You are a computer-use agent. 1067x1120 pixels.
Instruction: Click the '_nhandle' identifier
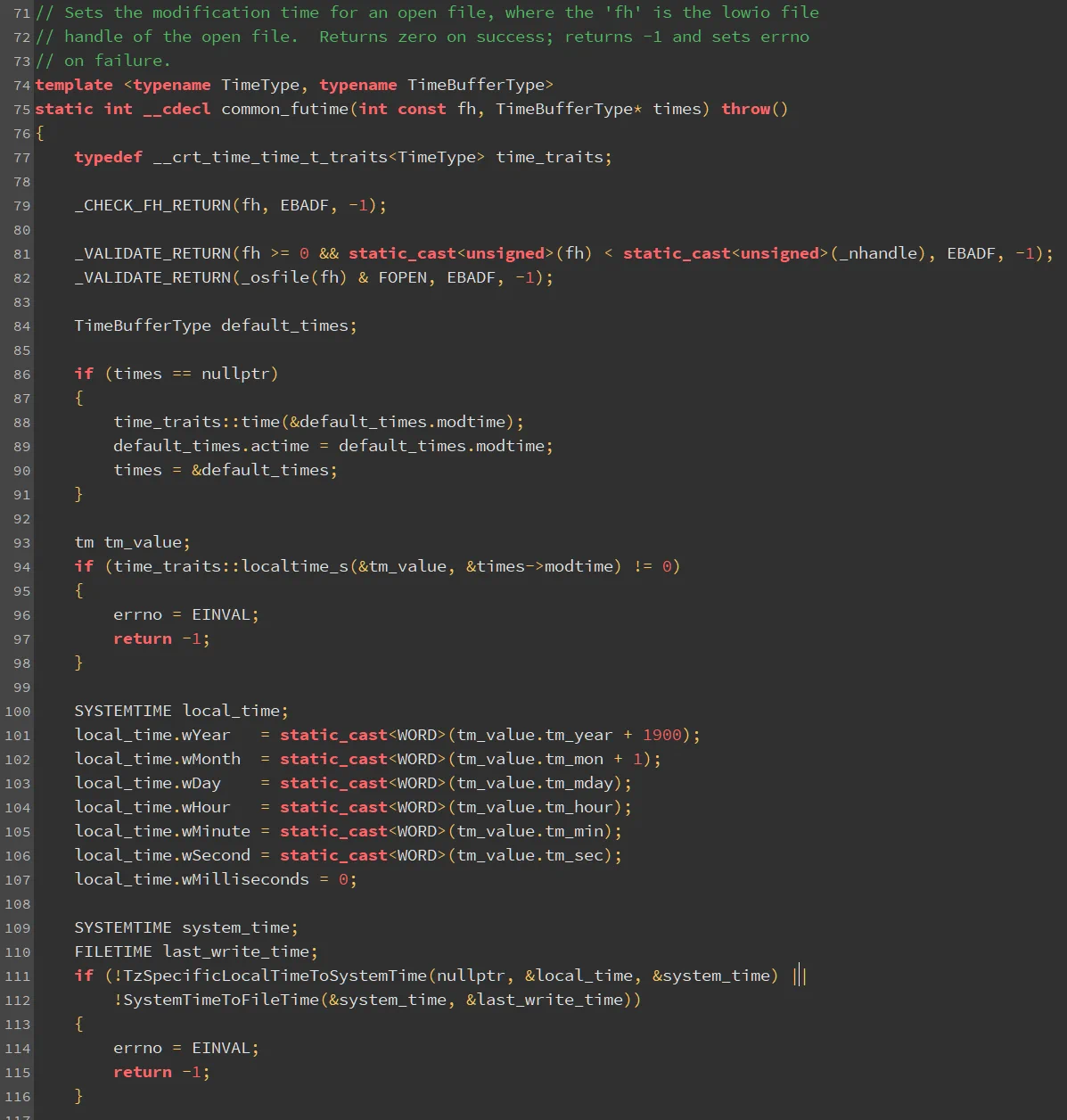coord(877,253)
